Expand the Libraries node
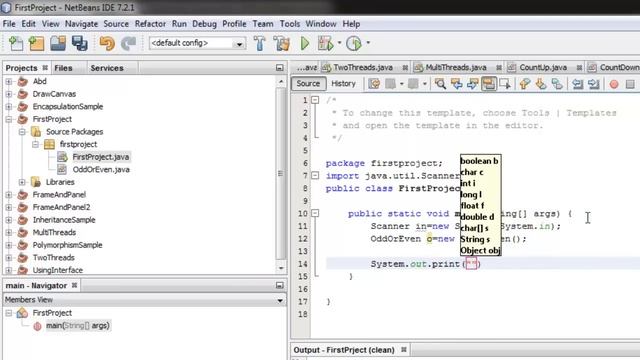Viewport: 640px width, 360px height. click(22, 182)
